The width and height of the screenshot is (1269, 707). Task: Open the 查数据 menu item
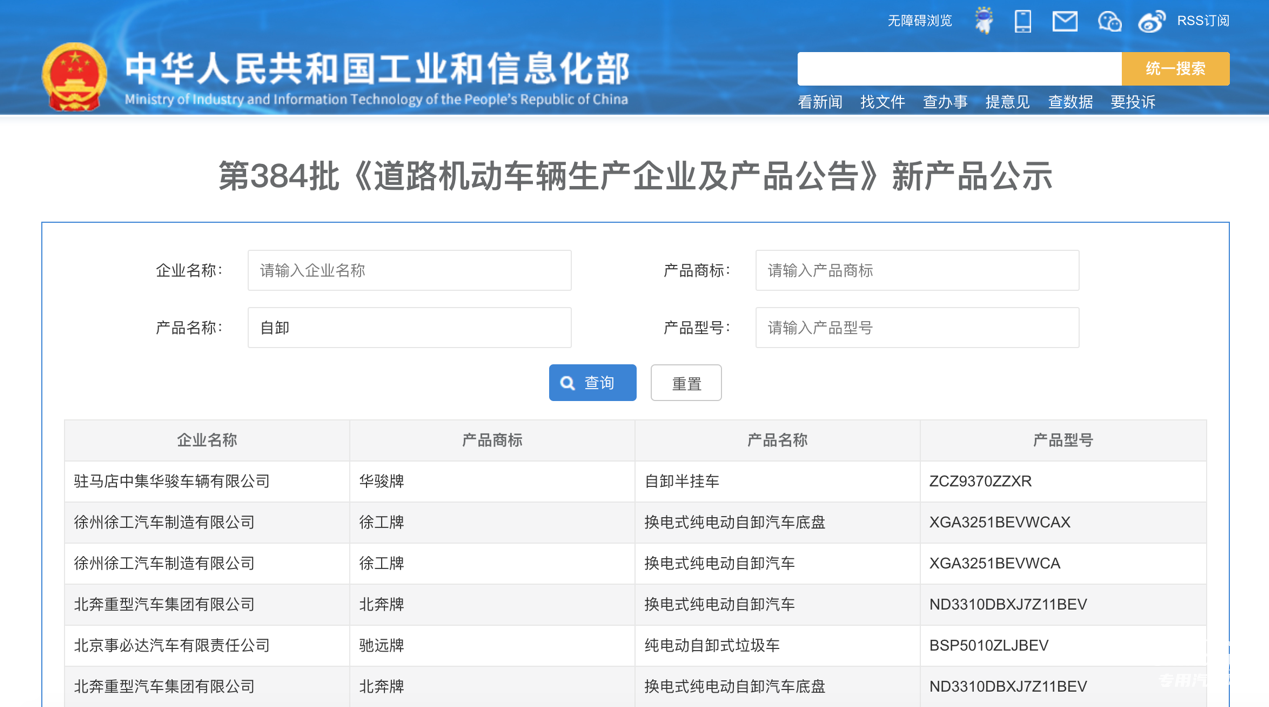point(1070,102)
